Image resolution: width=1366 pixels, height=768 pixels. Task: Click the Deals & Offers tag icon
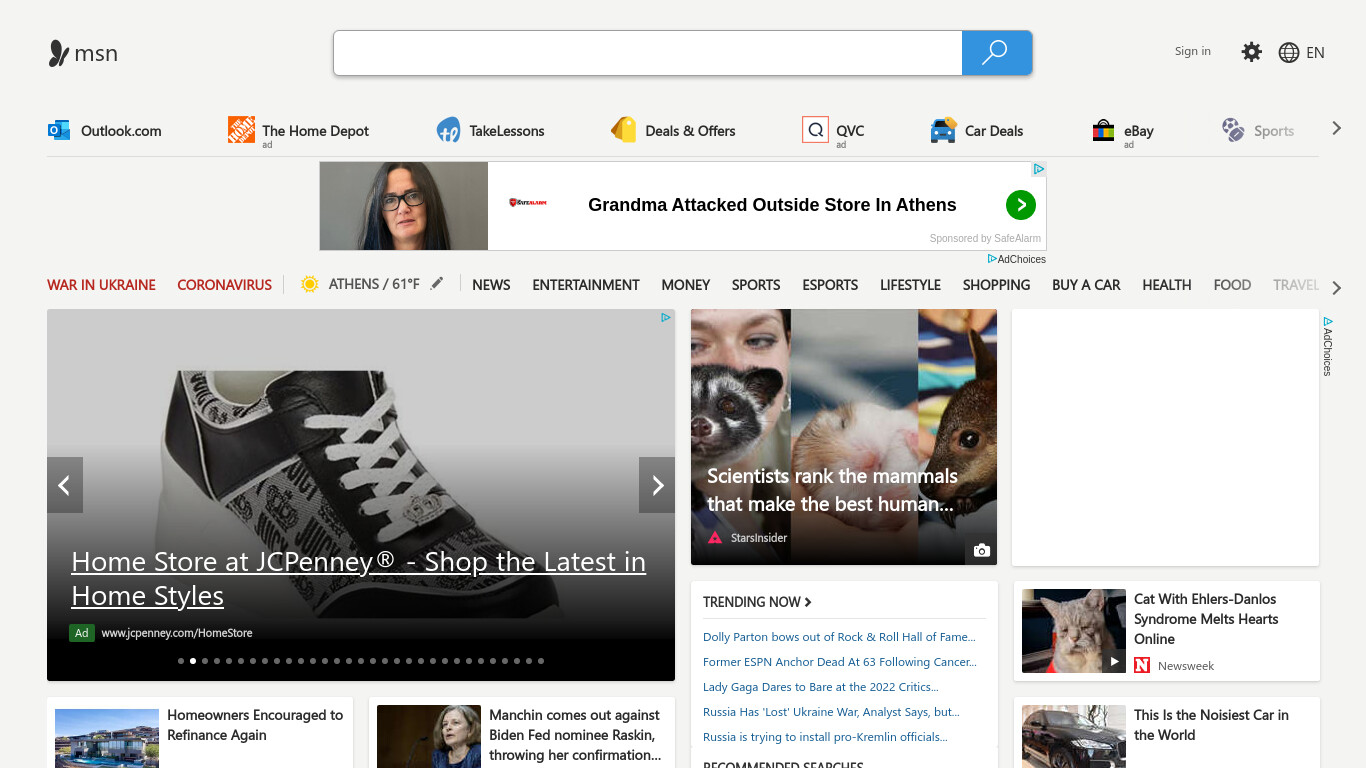[x=624, y=130]
